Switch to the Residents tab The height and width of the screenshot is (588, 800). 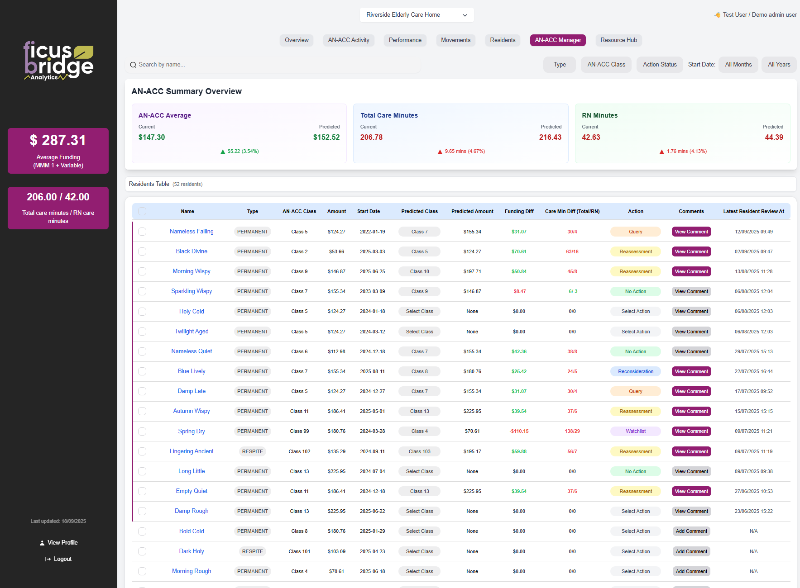(x=500, y=40)
